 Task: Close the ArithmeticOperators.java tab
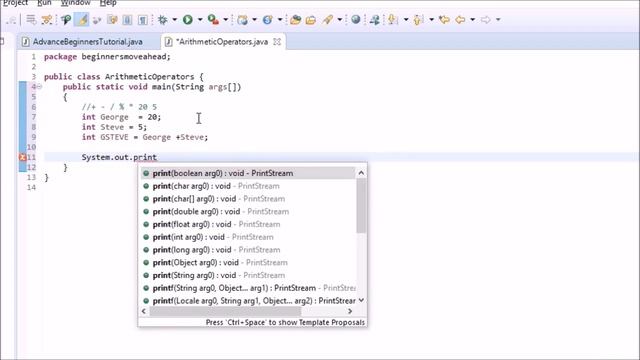click(277, 42)
